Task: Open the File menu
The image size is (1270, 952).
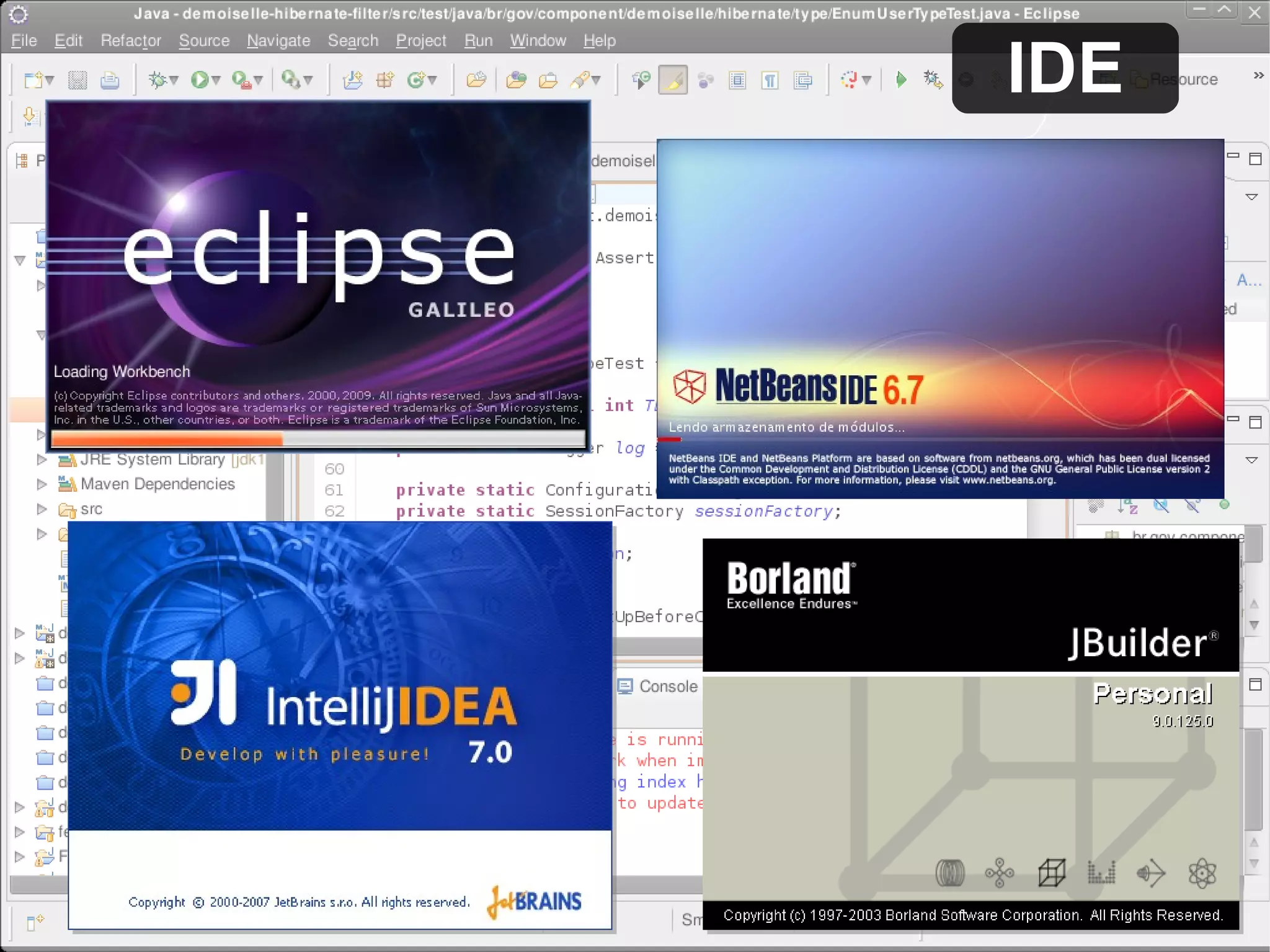Action: click(24, 40)
